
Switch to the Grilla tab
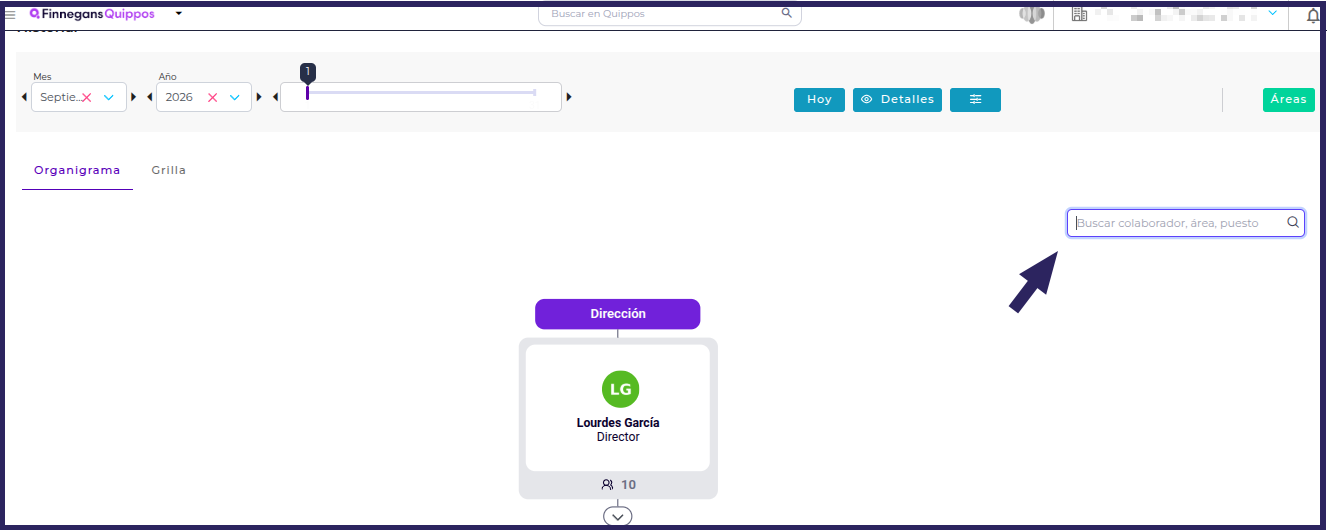[x=169, y=170]
